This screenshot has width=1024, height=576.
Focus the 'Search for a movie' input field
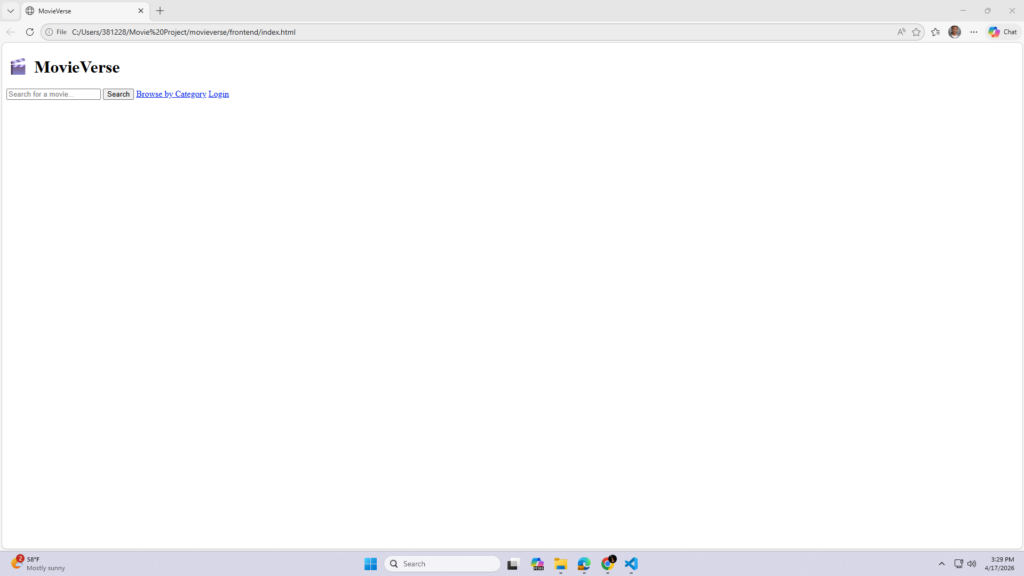pyautogui.click(x=53, y=94)
